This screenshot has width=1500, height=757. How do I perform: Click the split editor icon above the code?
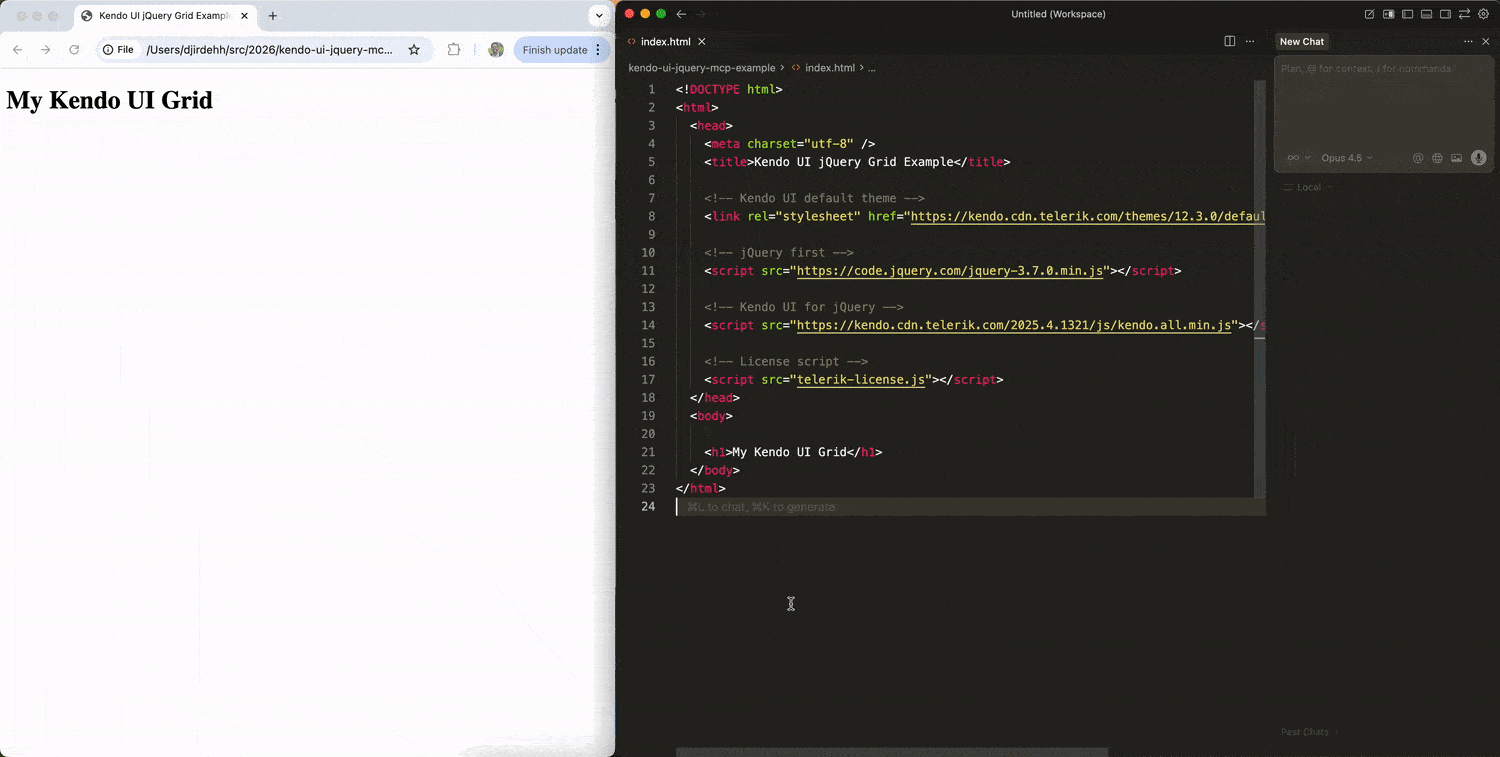click(x=1229, y=41)
